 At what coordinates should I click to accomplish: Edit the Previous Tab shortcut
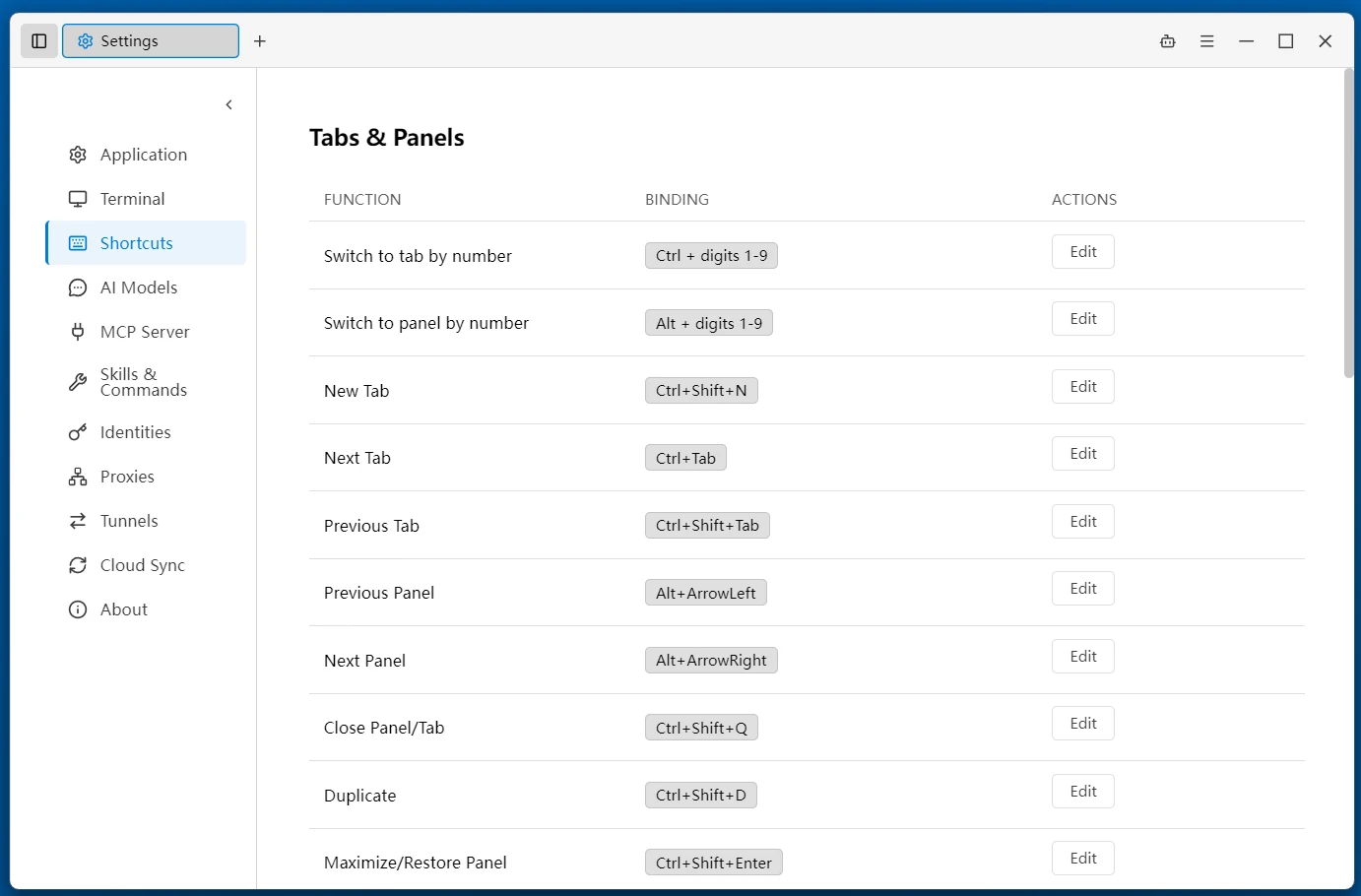[x=1083, y=522]
